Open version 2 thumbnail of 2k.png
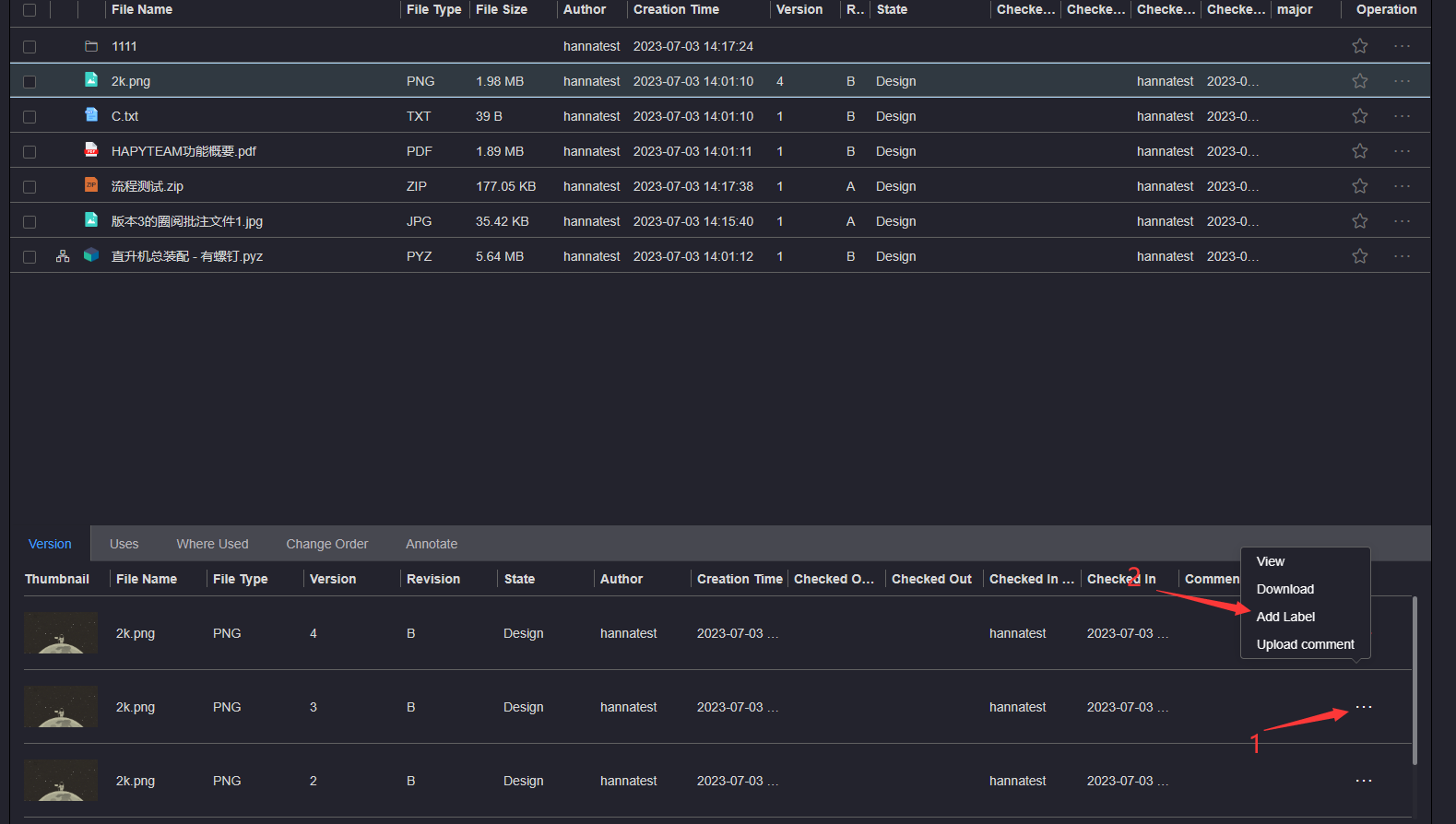The height and width of the screenshot is (824, 1456). click(61, 781)
